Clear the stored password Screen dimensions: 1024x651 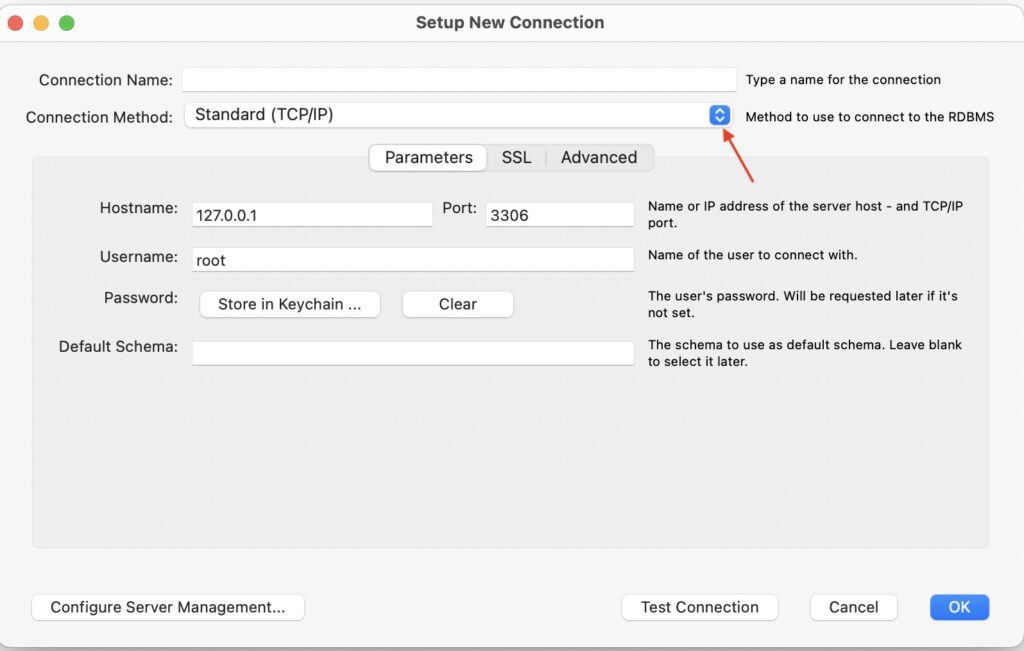(x=457, y=304)
